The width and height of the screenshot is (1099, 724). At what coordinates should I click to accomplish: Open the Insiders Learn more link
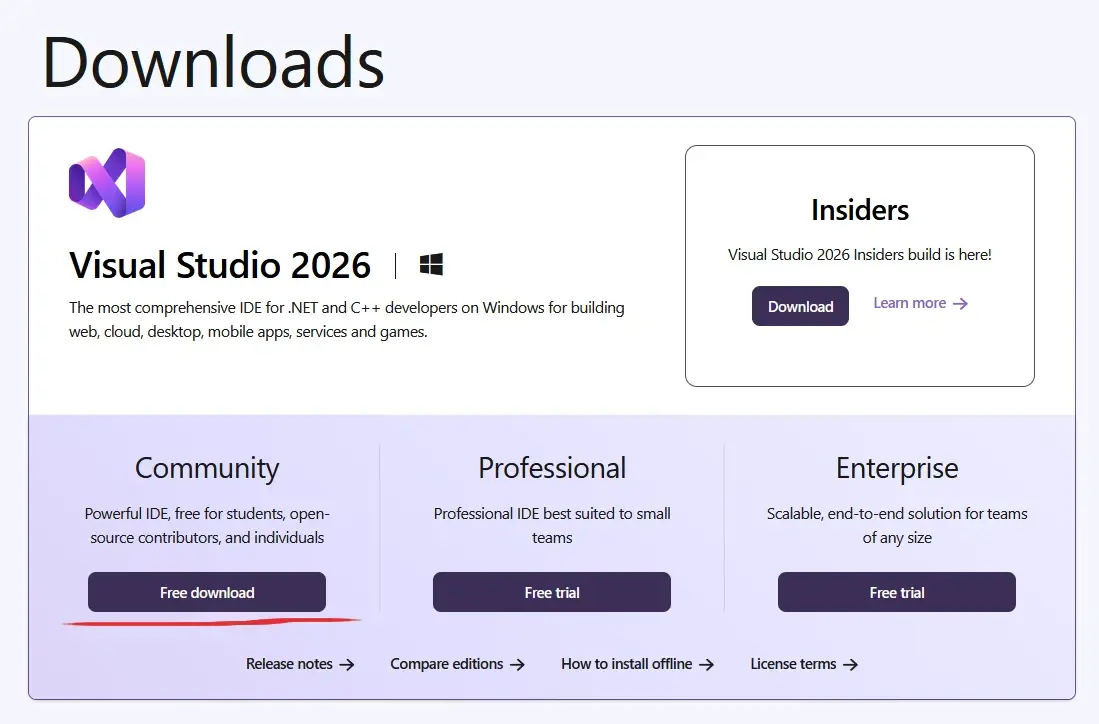(x=920, y=303)
